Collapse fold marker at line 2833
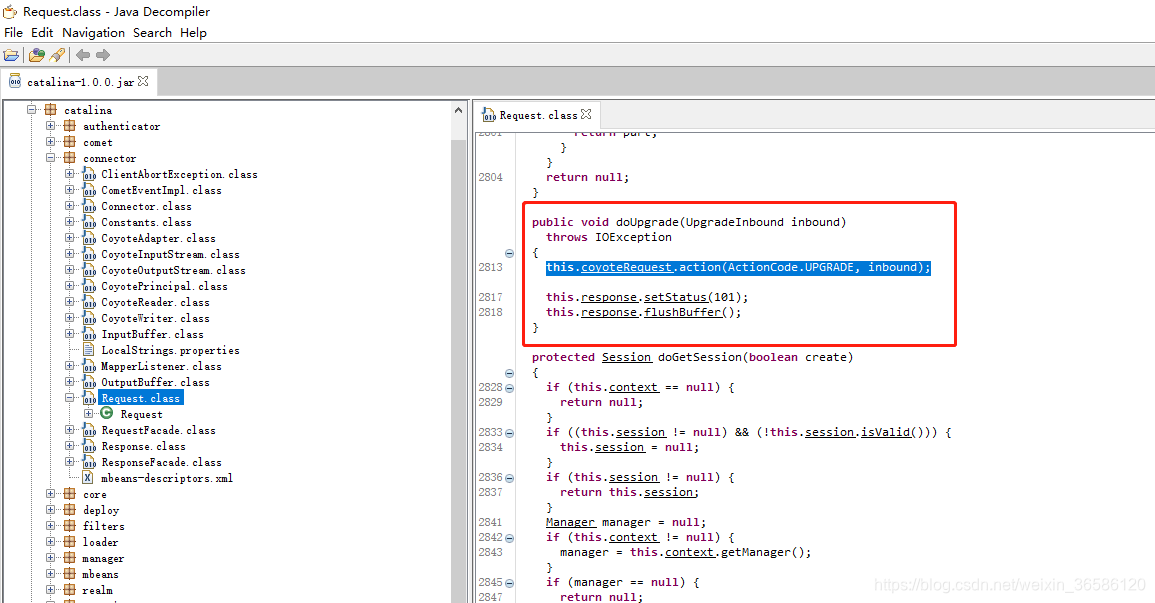The image size is (1155, 603). point(509,433)
